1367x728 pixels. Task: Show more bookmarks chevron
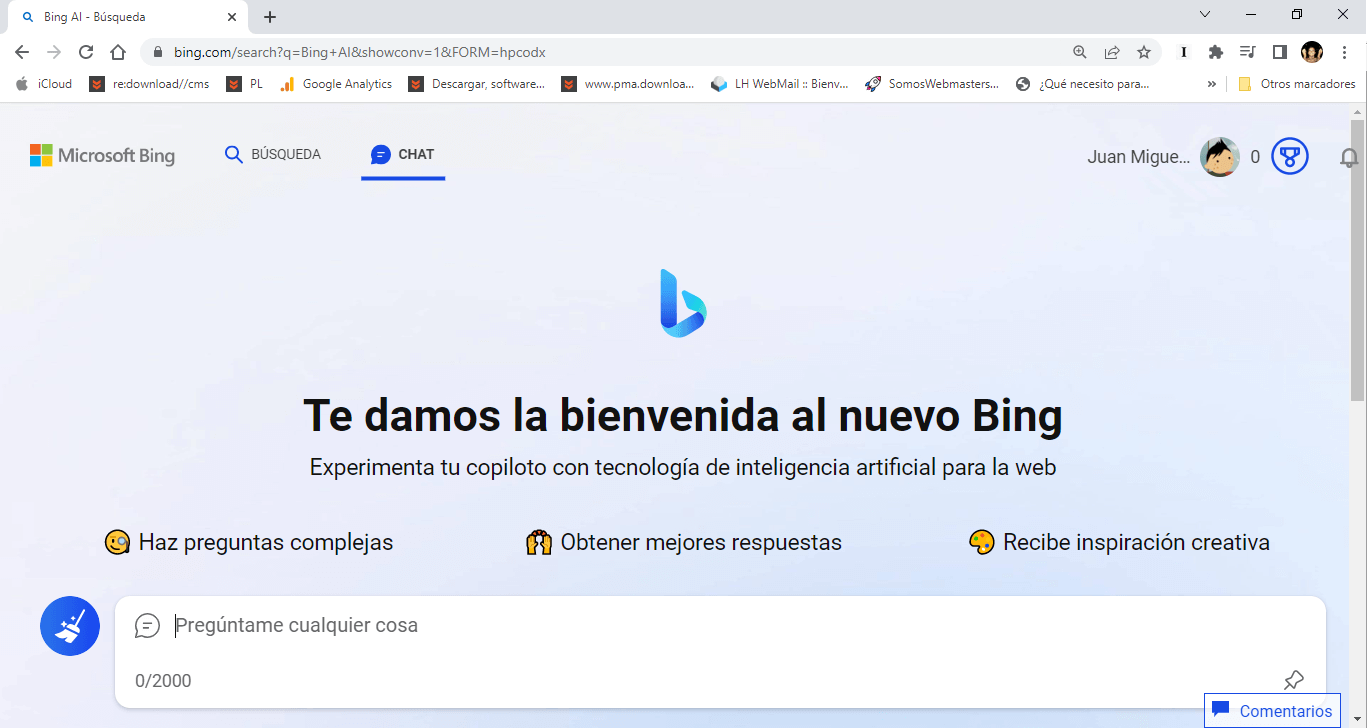pos(1212,84)
